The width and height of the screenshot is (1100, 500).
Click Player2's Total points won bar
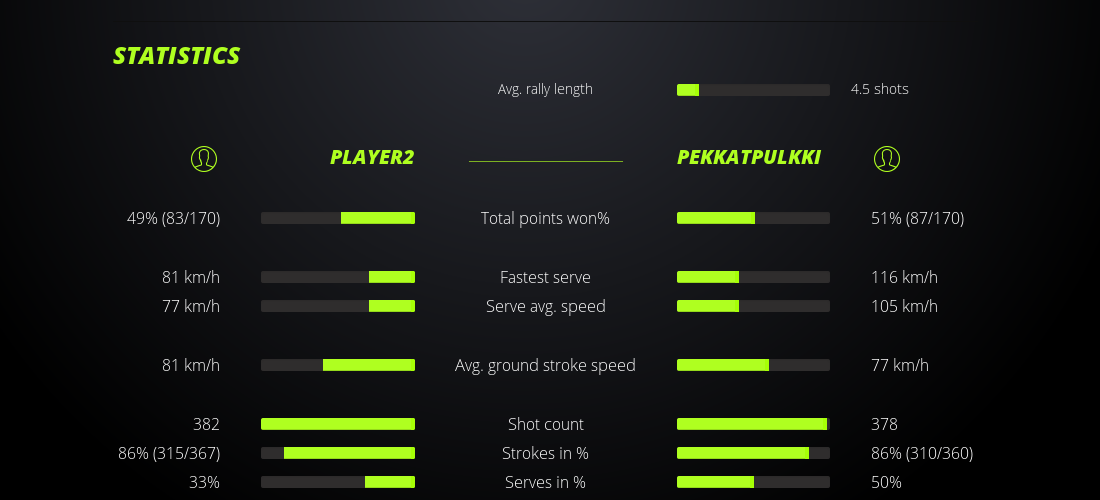(338, 218)
